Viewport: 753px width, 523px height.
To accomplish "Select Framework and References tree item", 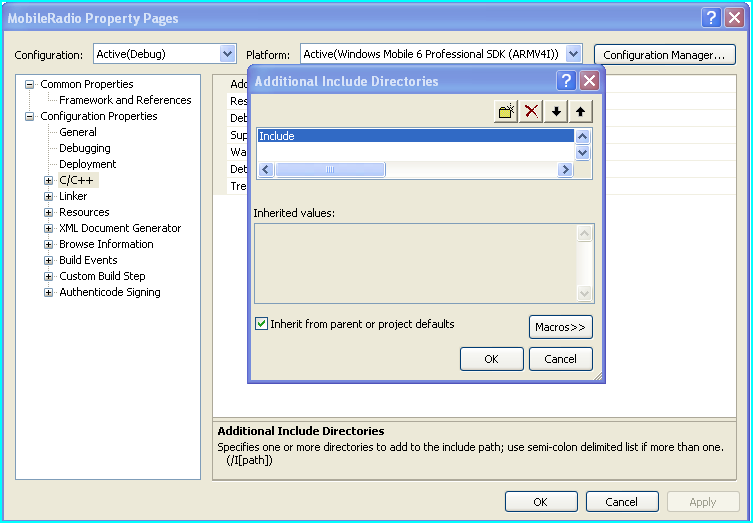I will 125,100.
